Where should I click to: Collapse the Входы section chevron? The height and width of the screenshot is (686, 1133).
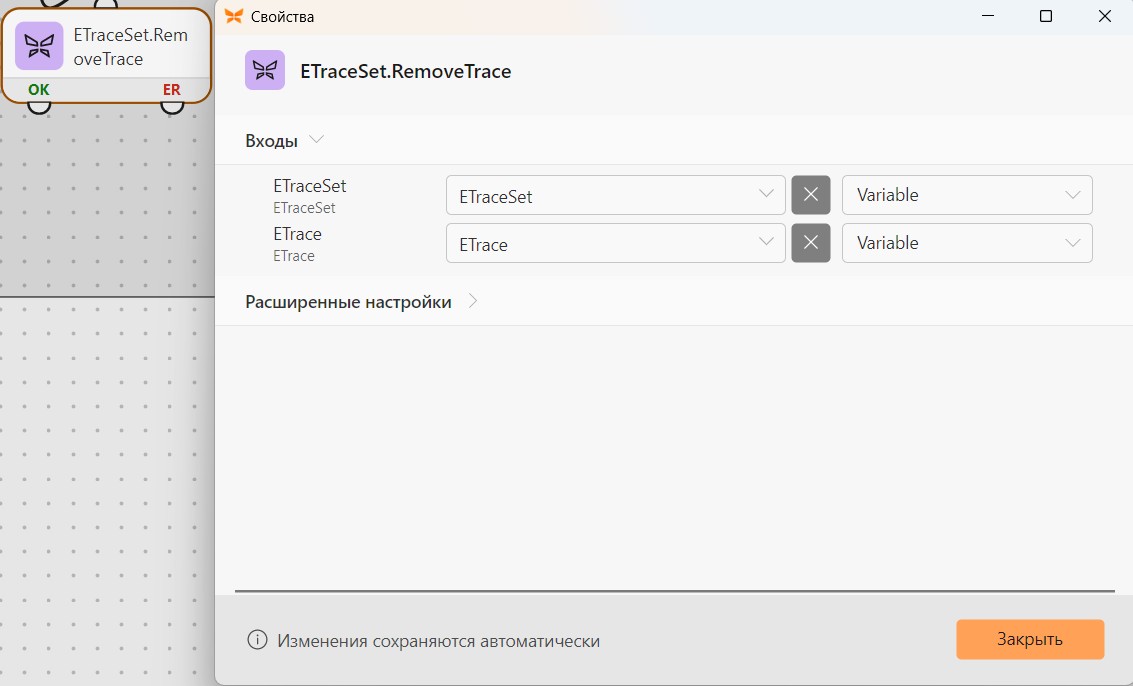[x=316, y=140]
